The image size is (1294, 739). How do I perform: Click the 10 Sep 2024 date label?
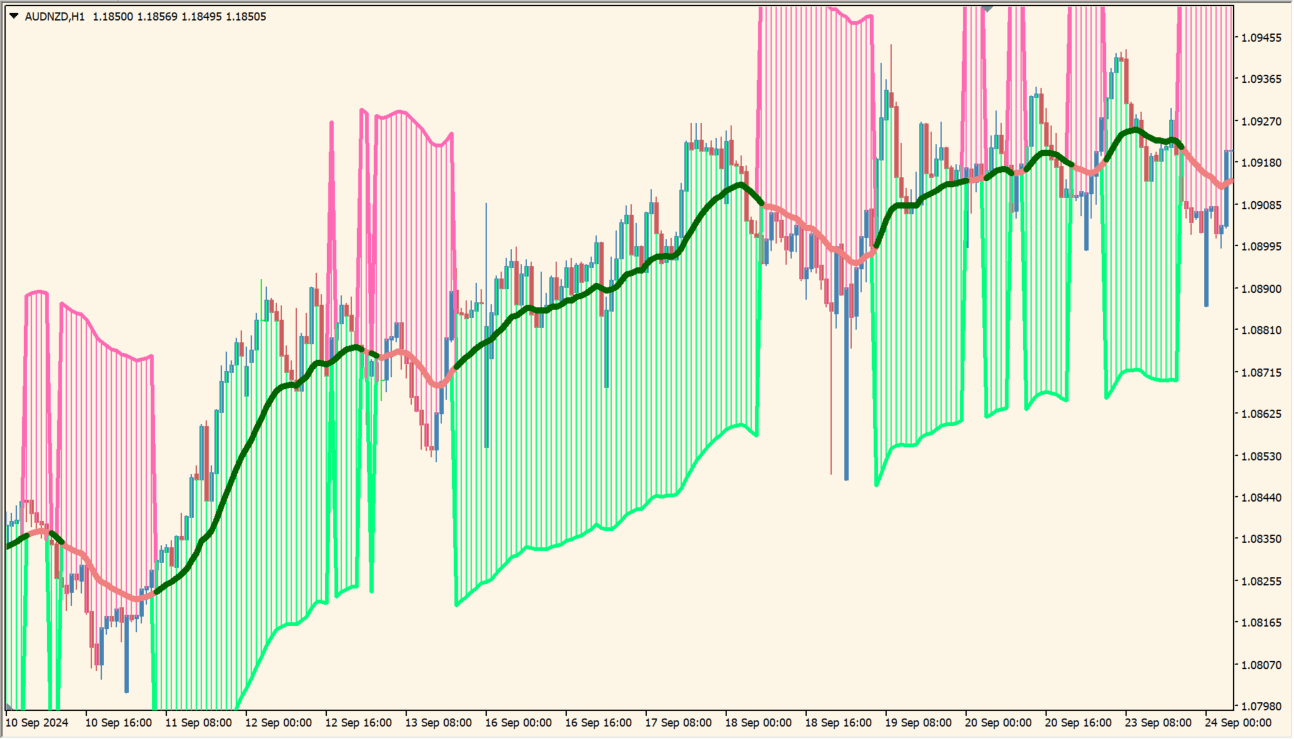[x=38, y=722]
